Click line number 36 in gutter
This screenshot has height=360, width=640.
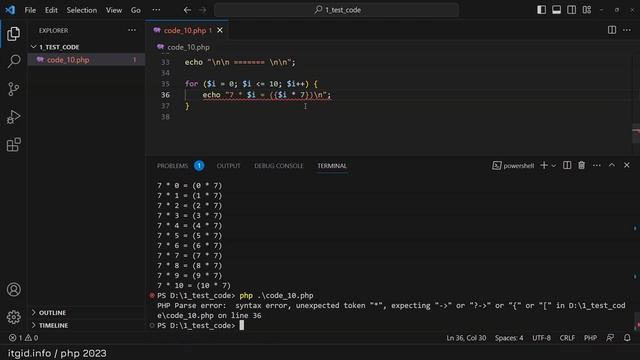point(165,95)
